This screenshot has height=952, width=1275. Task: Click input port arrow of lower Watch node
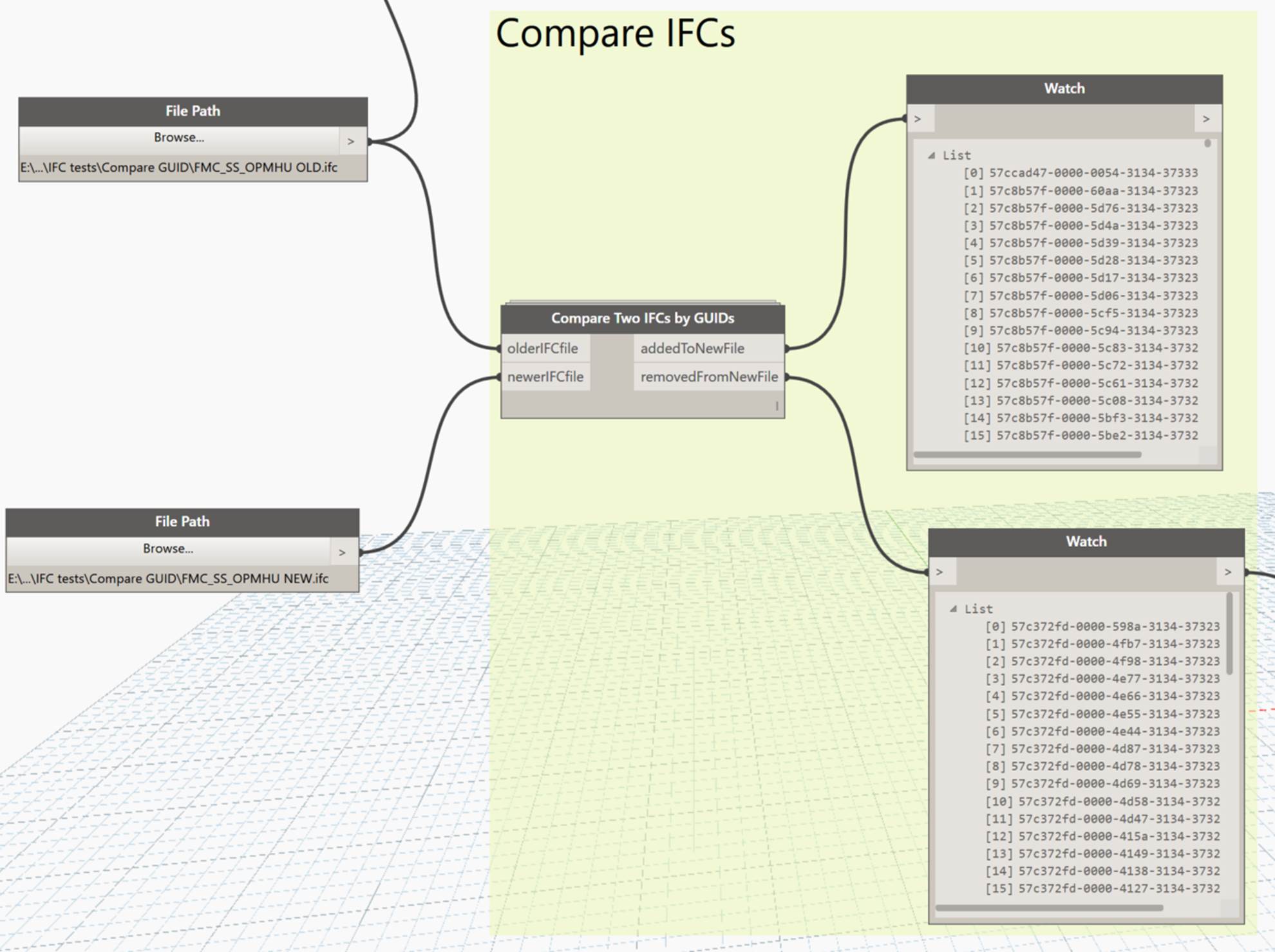940,572
